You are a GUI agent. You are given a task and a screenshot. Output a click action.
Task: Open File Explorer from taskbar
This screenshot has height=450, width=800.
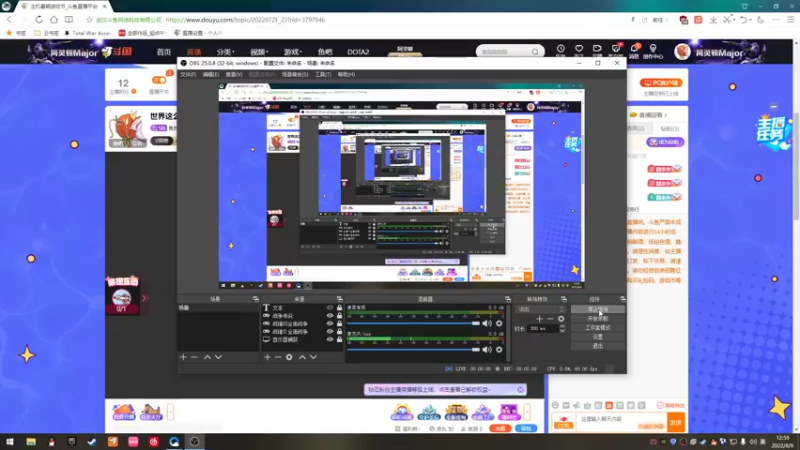click(x=31, y=442)
